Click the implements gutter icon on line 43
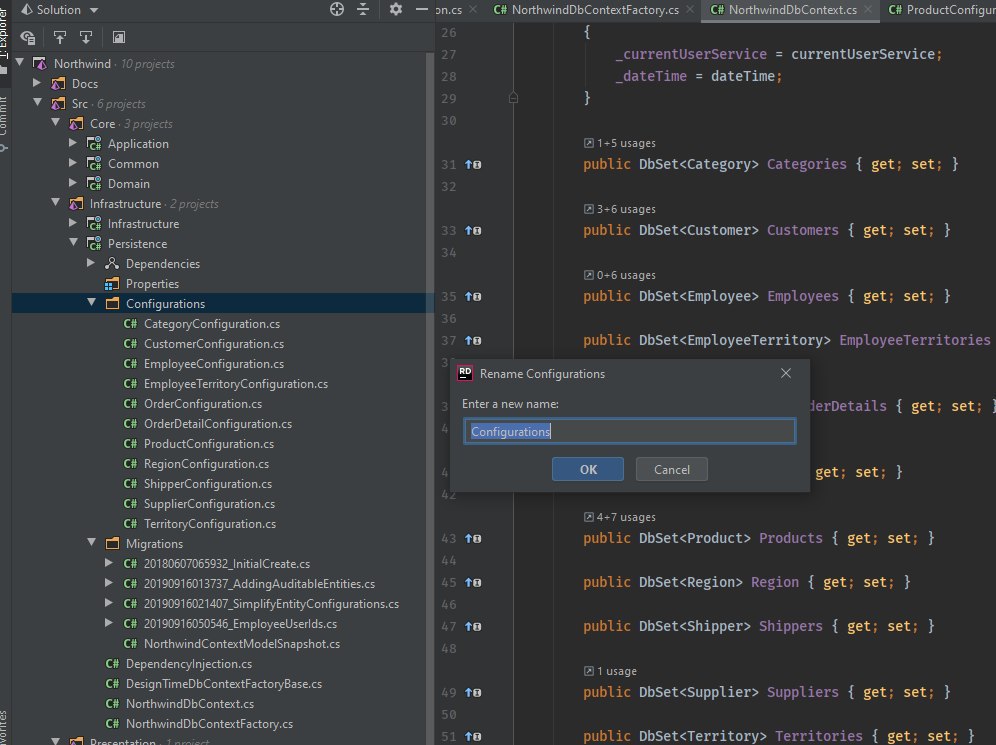The image size is (996, 745). (473, 539)
